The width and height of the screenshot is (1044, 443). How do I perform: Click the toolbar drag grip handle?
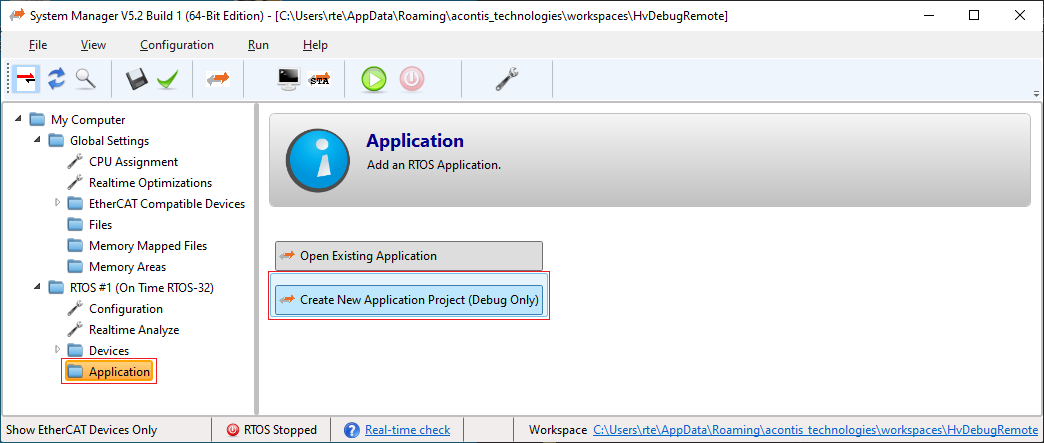tap(8, 79)
